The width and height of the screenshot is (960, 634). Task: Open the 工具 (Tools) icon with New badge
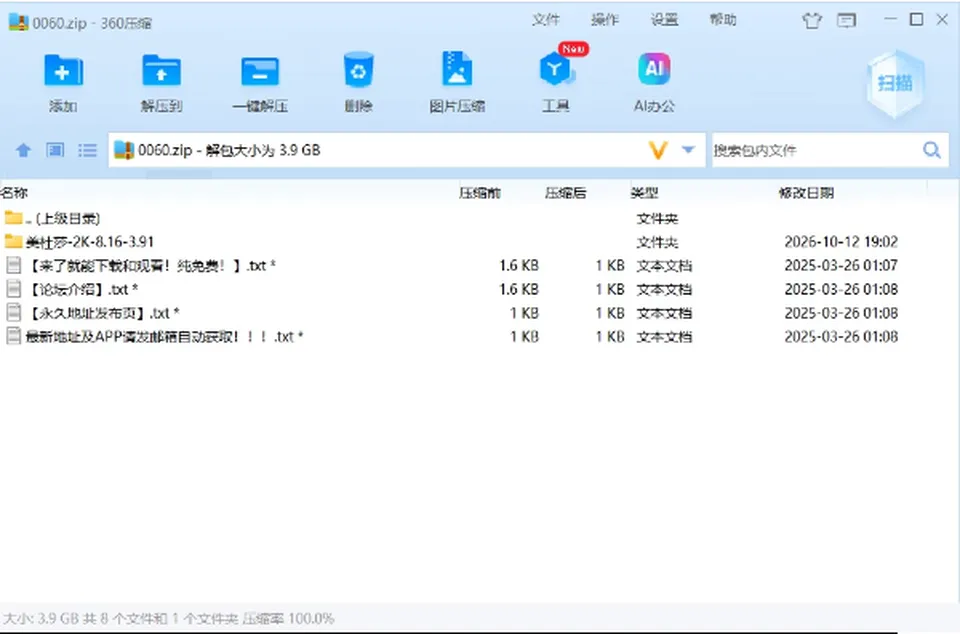coord(556,69)
